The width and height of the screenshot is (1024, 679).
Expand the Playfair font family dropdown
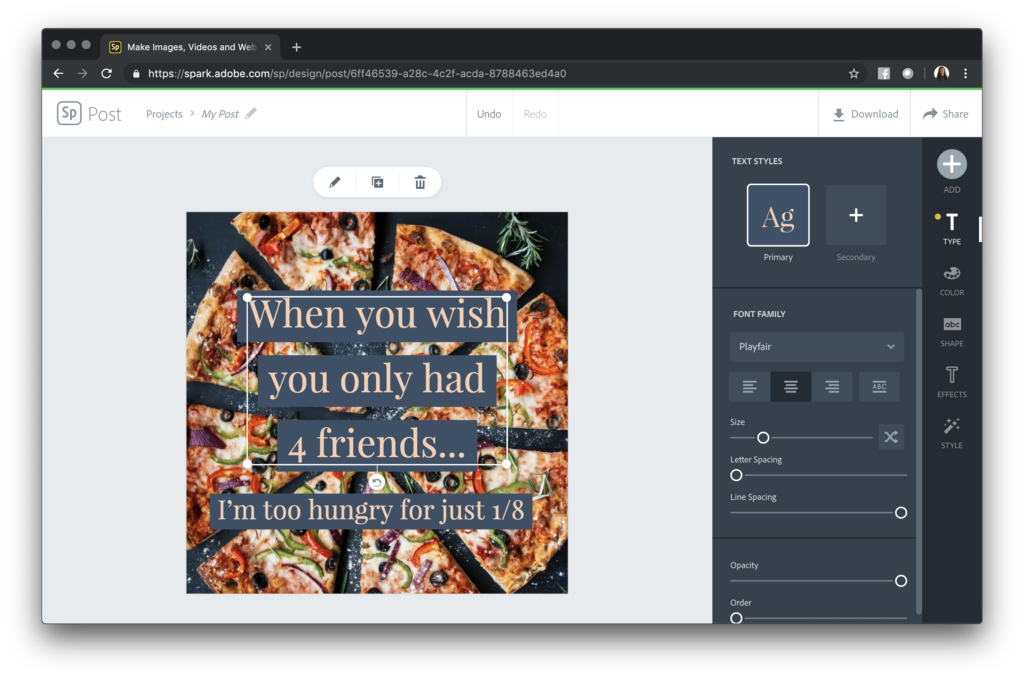click(816, 347)
